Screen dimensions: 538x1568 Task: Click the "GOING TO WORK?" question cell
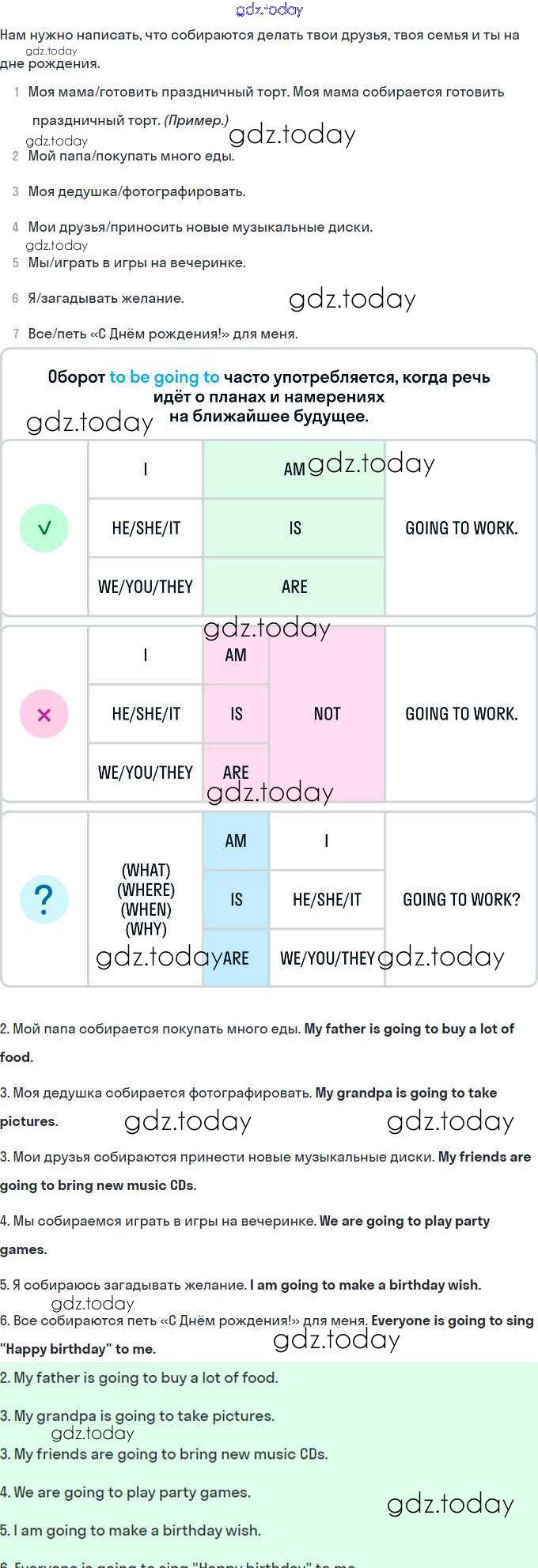pyautogui.click(x=461, y=900)
